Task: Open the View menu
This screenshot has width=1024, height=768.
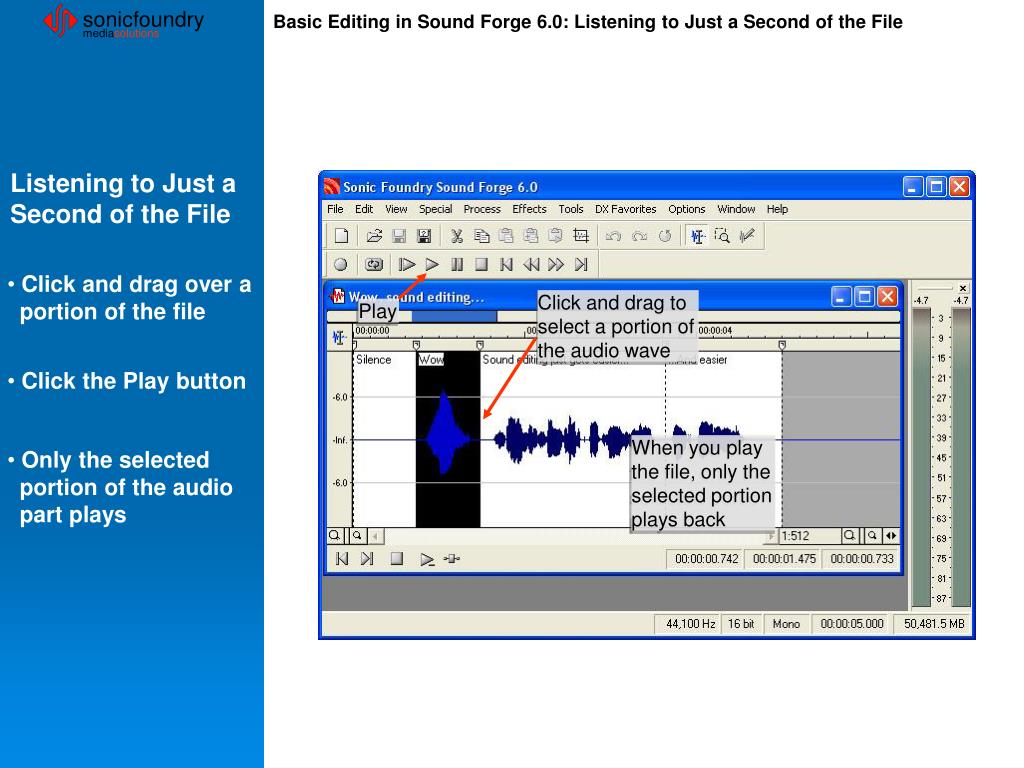Action: pos(396,209)
